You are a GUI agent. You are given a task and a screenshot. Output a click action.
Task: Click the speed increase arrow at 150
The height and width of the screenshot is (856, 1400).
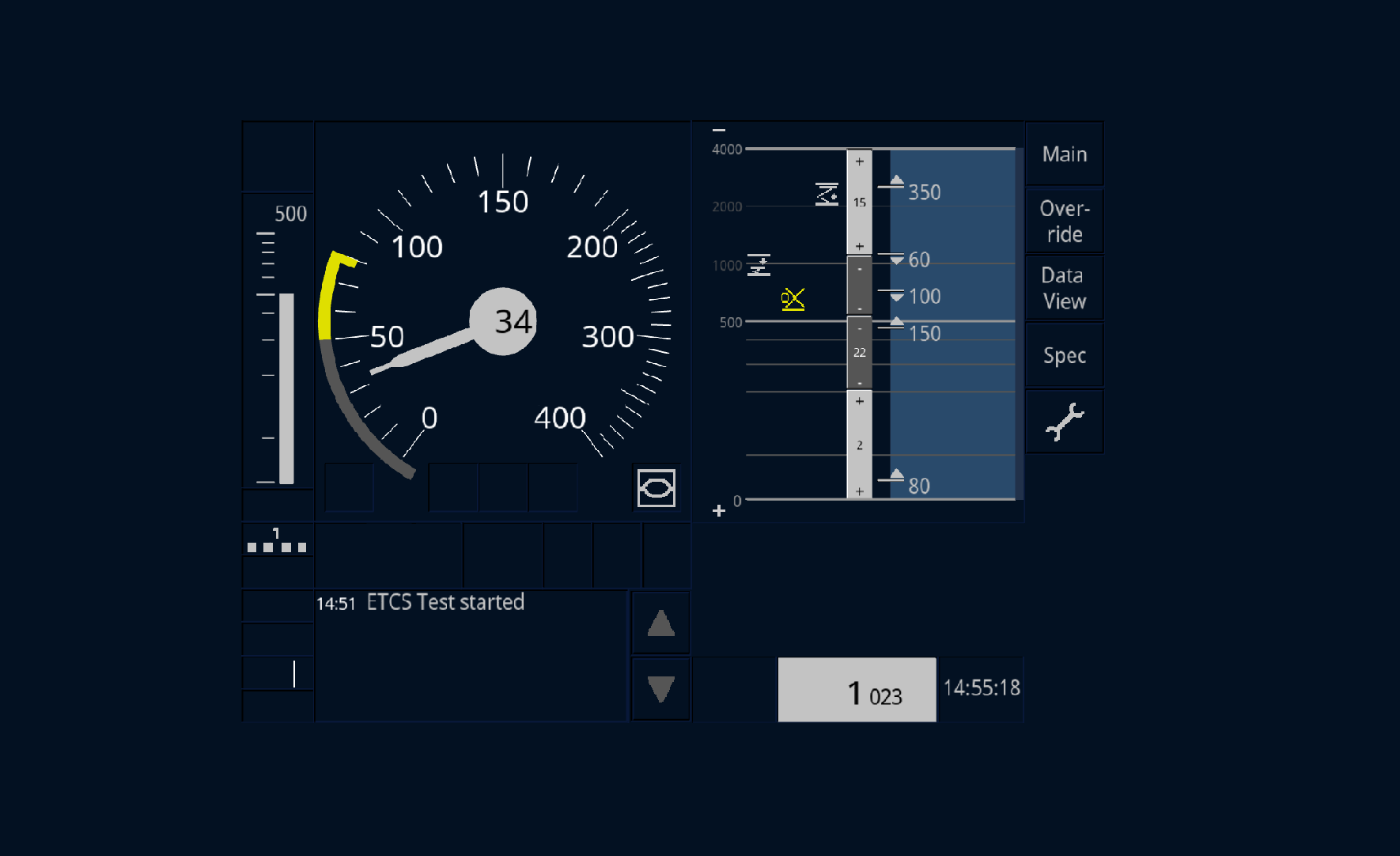[x=896, y=321]
